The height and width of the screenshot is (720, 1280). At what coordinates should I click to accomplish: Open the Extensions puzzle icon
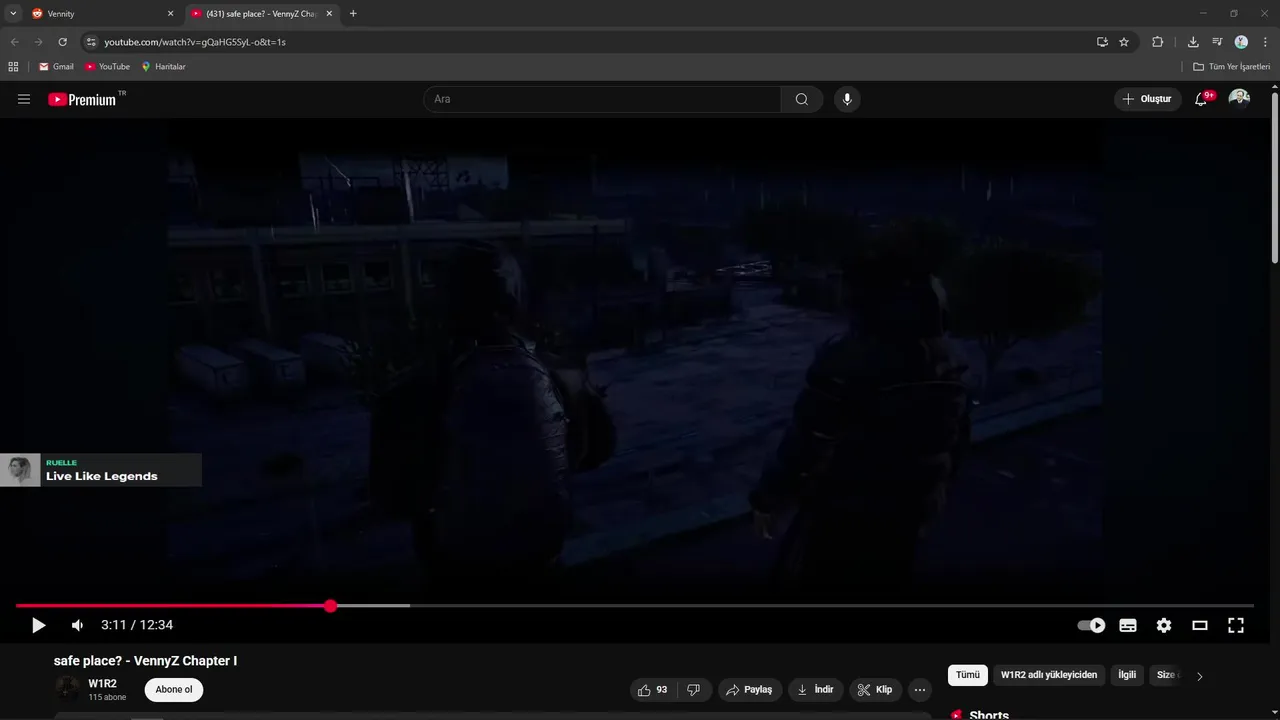(1158, 42)
